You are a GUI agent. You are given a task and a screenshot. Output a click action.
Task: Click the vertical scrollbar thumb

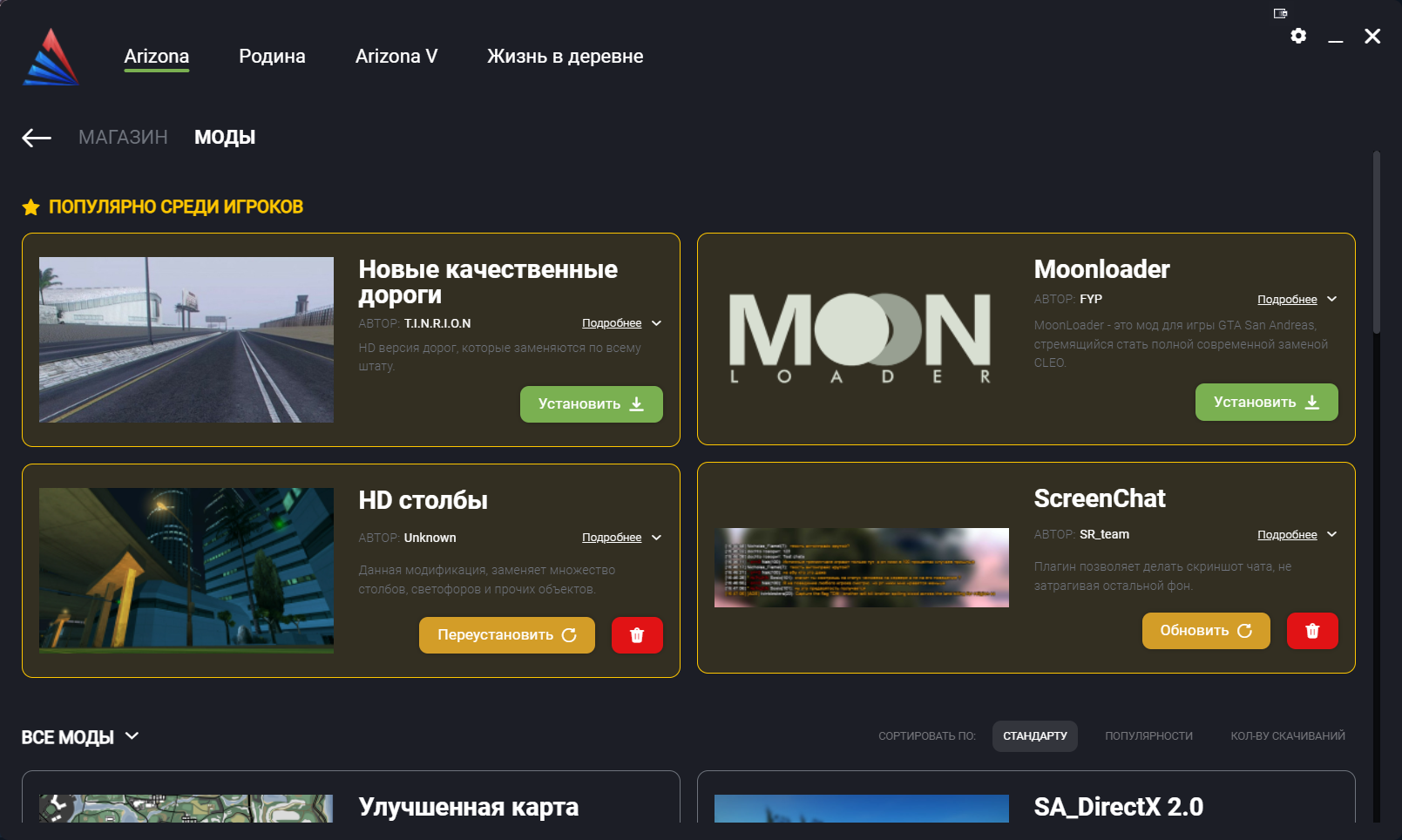pyautogui.click(x=1377, y=242)
